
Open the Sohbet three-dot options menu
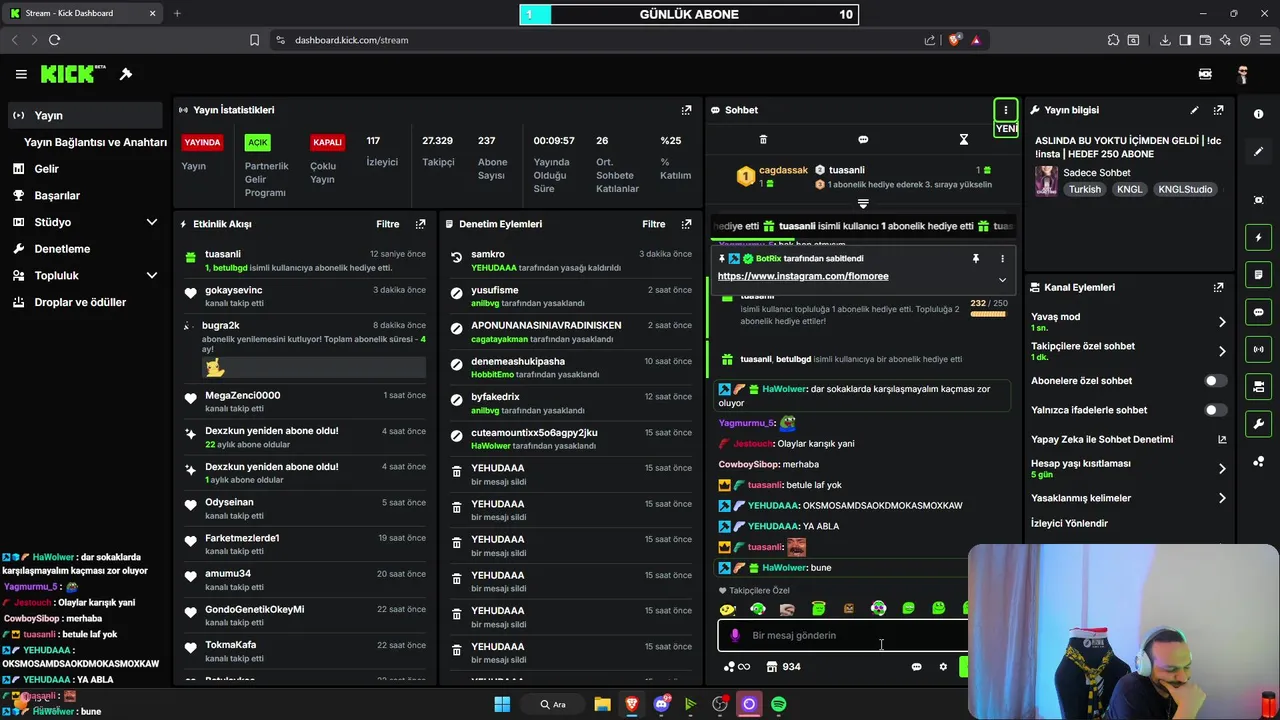1006,110
